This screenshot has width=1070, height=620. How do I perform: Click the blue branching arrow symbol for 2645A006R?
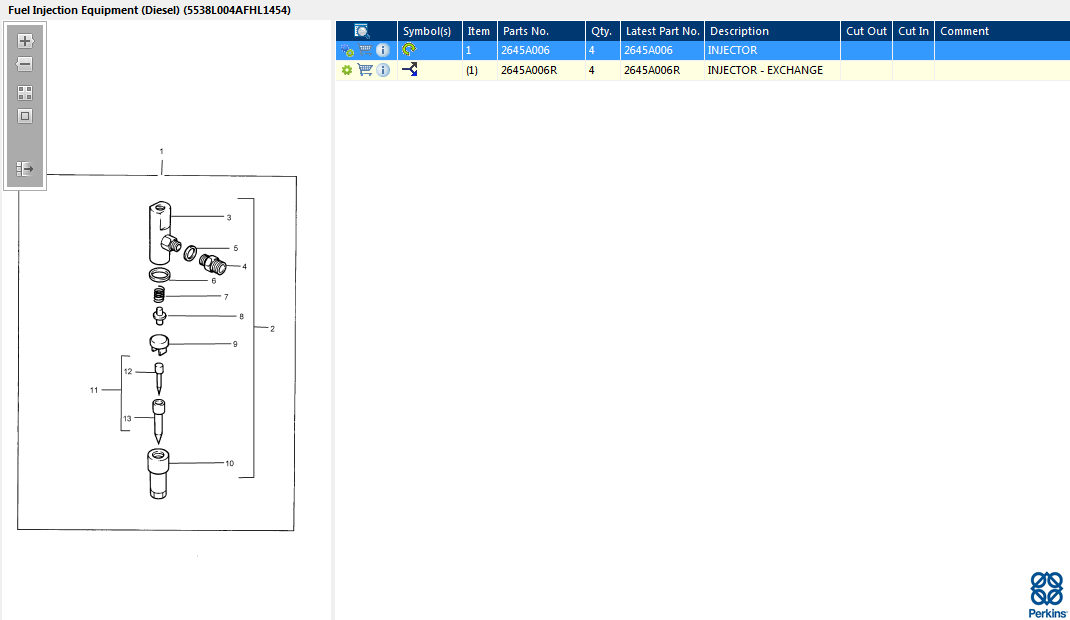click(409, 69)
